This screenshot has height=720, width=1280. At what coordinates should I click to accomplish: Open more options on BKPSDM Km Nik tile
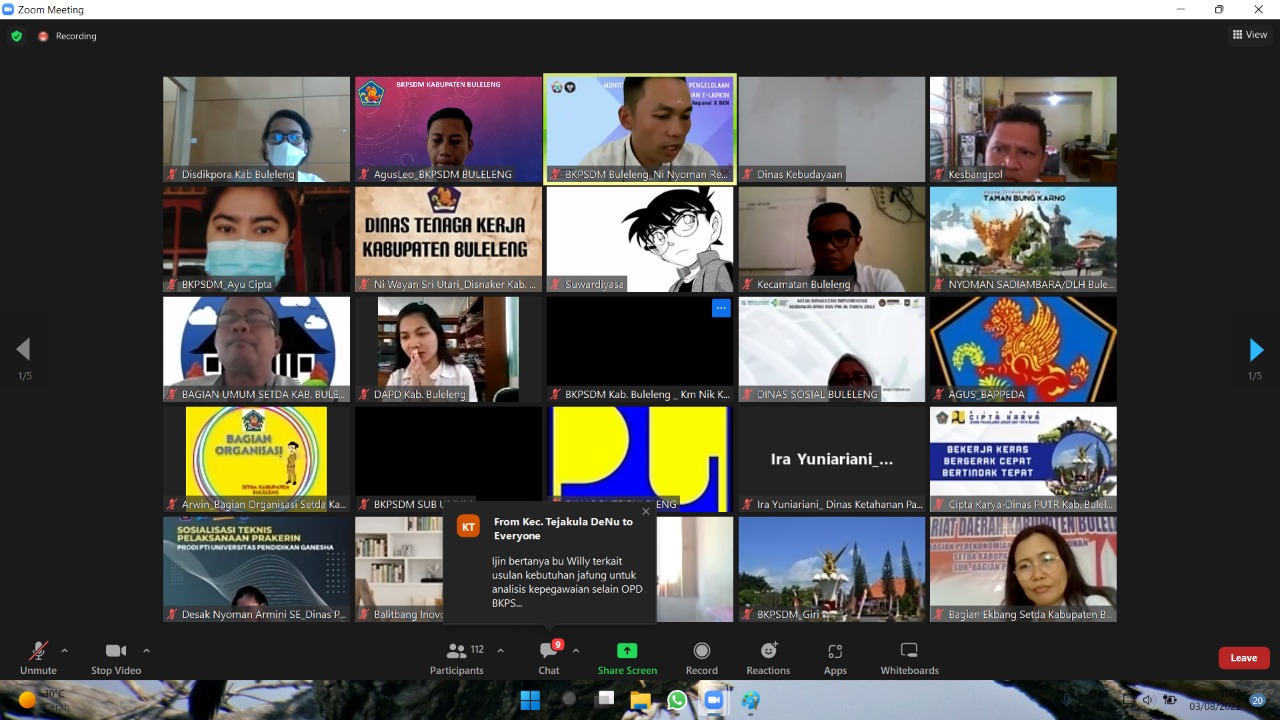721,308
